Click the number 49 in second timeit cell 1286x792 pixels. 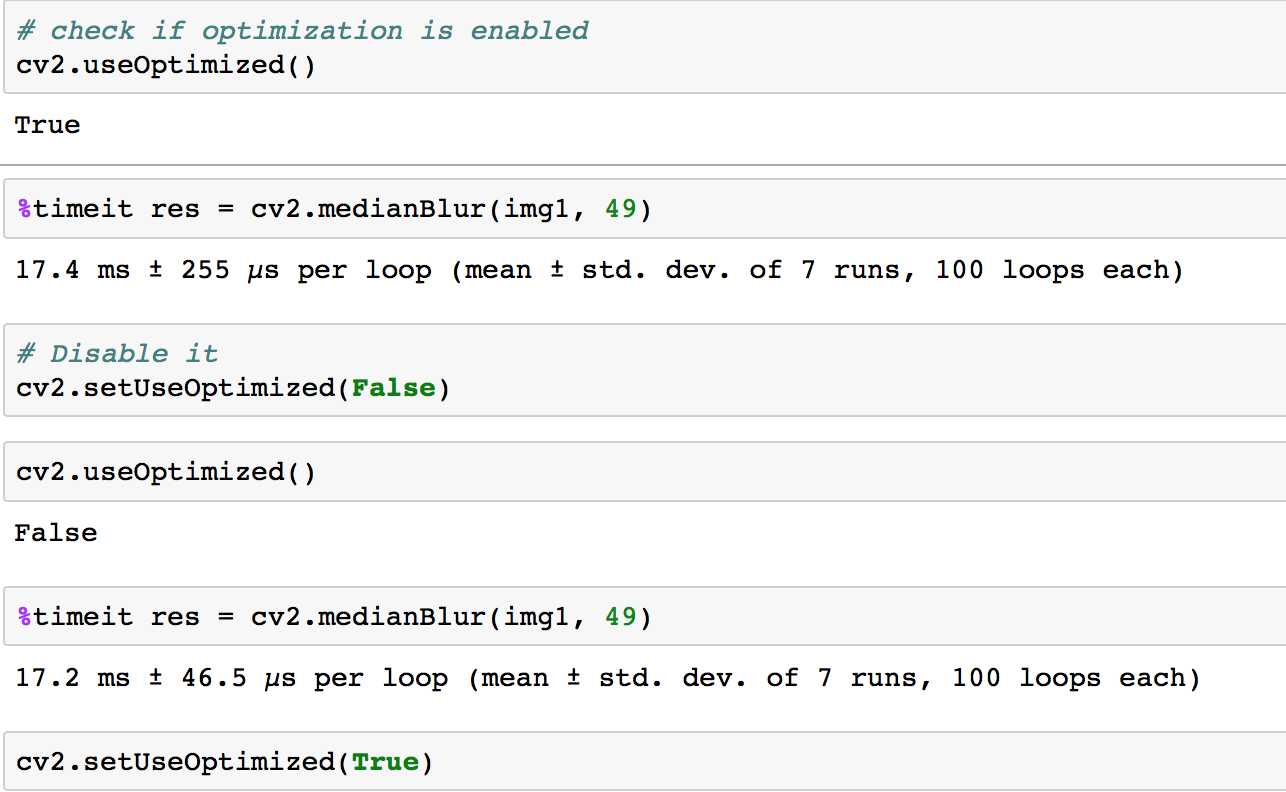tap(620, 617)
